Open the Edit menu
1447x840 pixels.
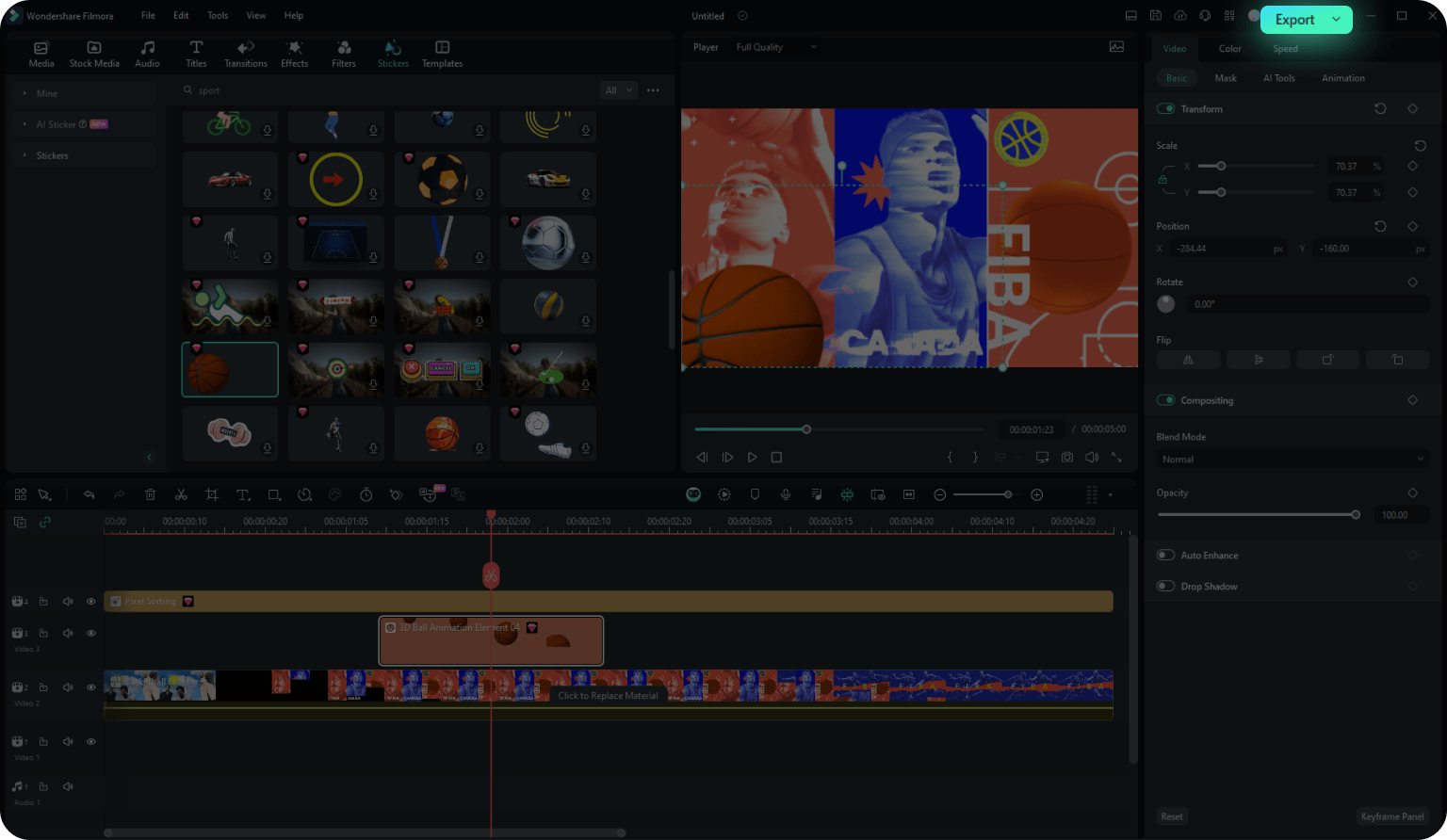click(181, 15)
